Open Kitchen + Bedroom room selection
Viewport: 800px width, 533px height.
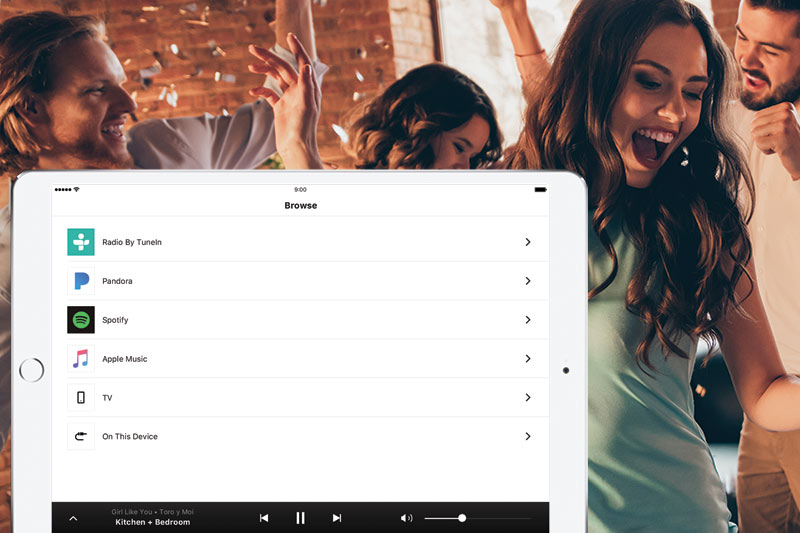(152, 522)
